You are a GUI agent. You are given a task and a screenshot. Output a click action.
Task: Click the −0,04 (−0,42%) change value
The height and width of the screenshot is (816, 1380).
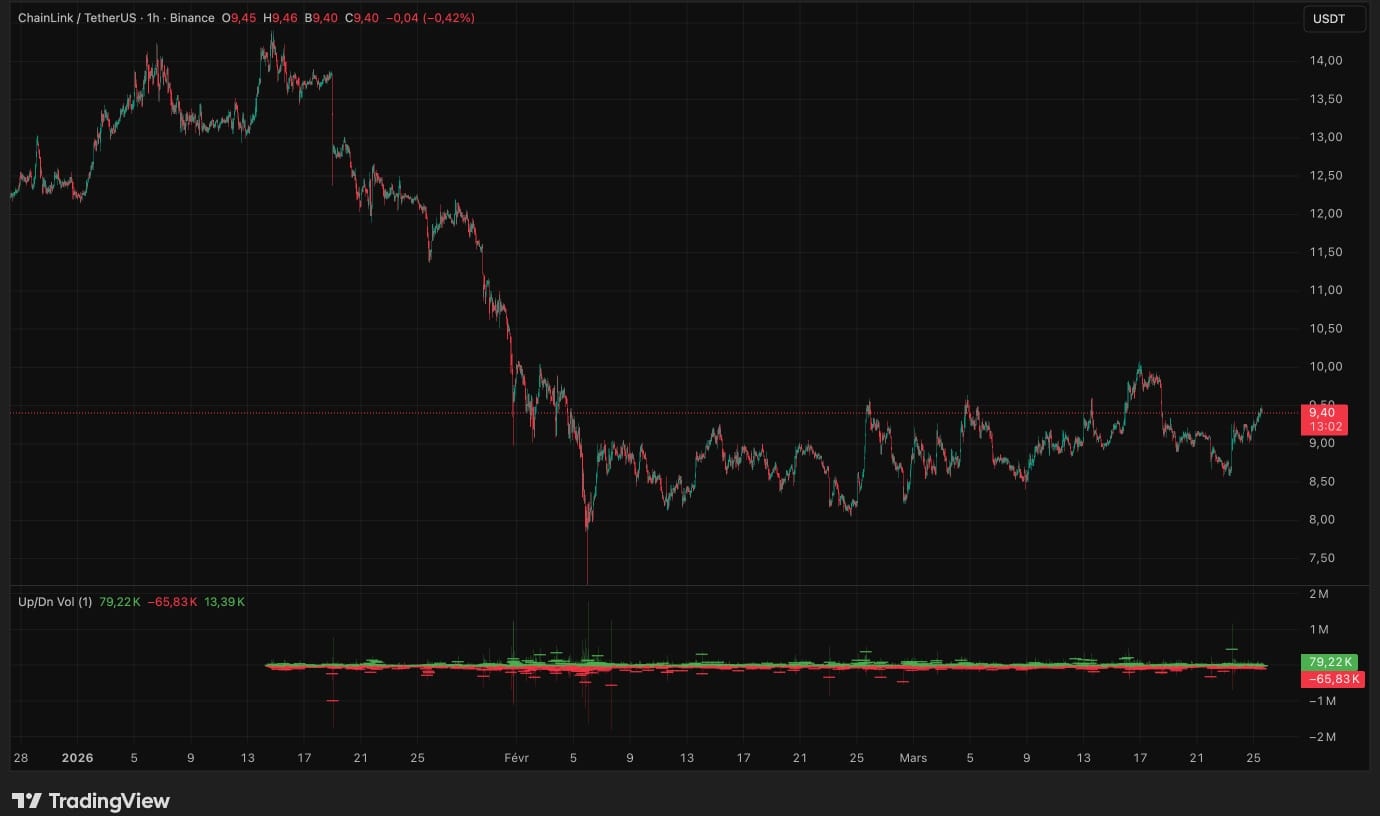click(x=429, y=18)
